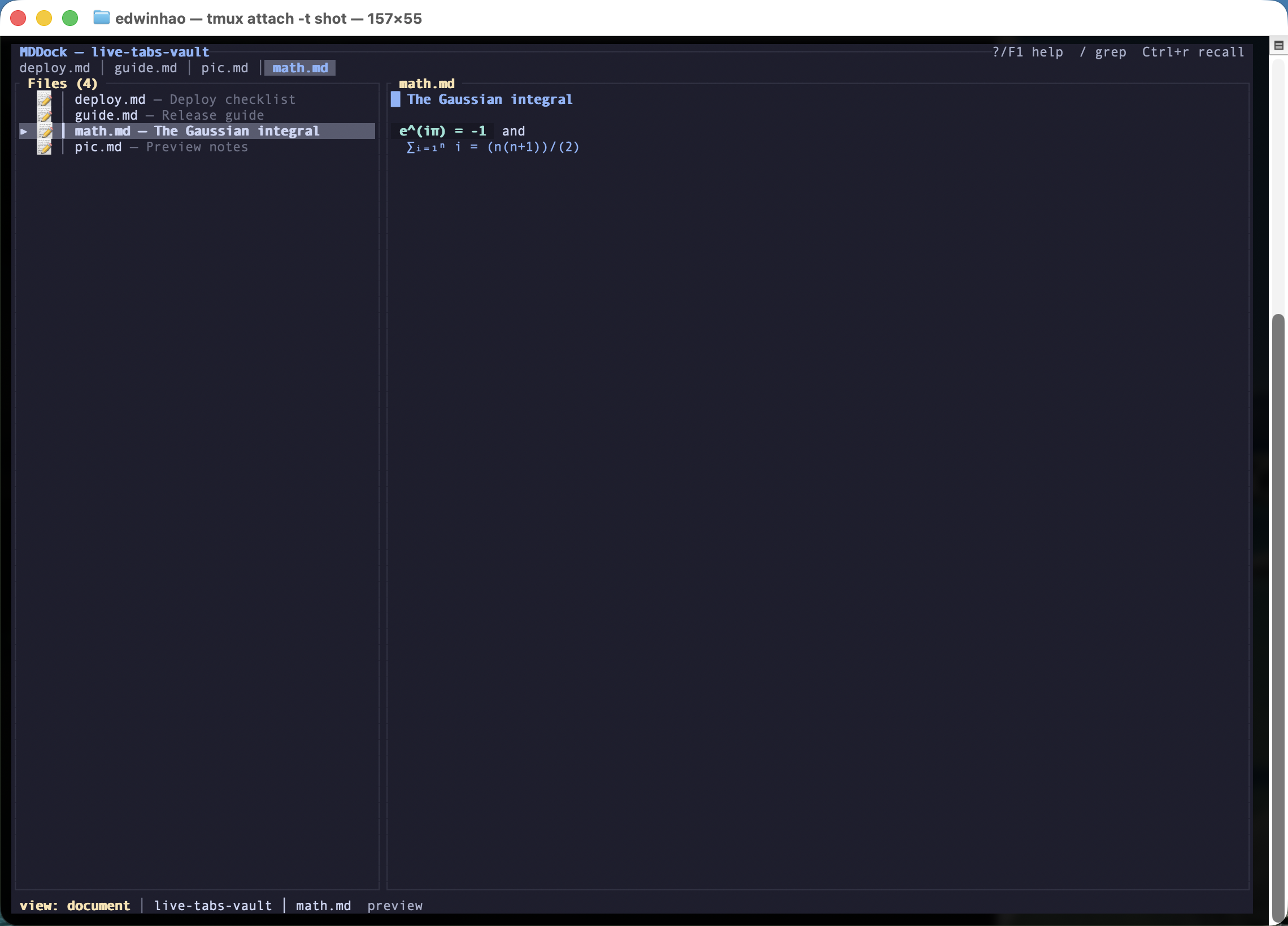Click The Gaussian integral heading
1288x926 pixels.
490,99
